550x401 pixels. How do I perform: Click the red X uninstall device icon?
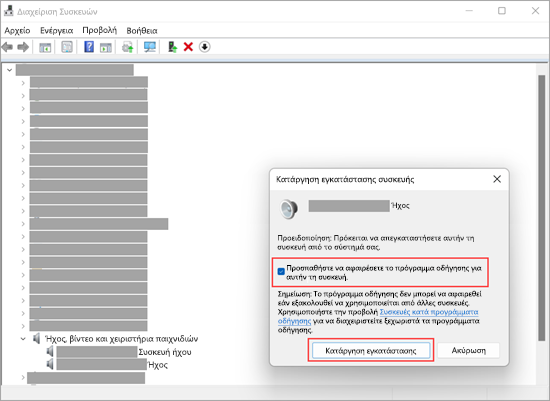point(188,47)
